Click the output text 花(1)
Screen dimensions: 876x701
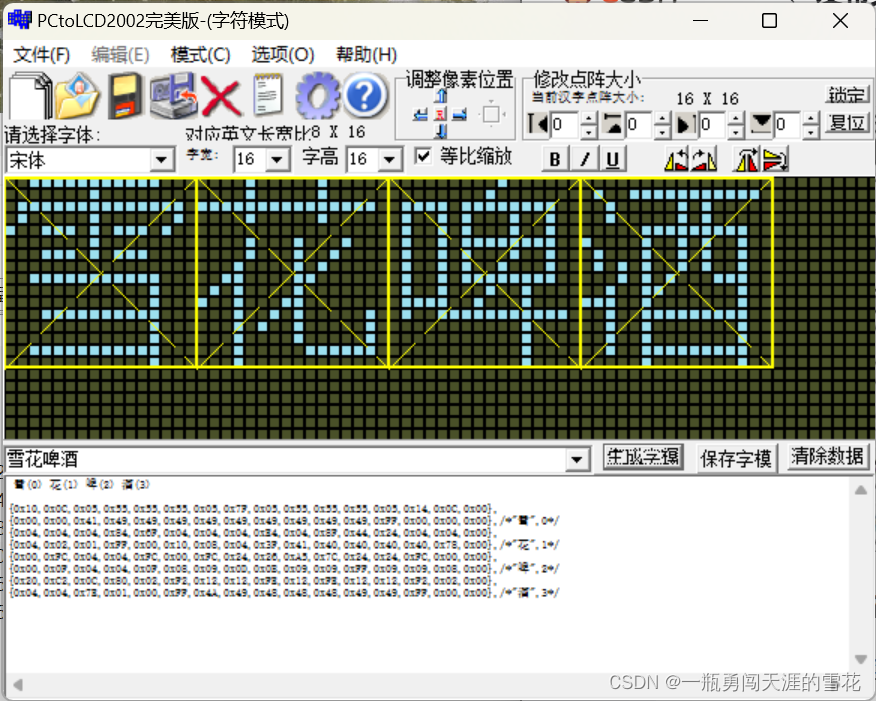(x=63, y=484)
